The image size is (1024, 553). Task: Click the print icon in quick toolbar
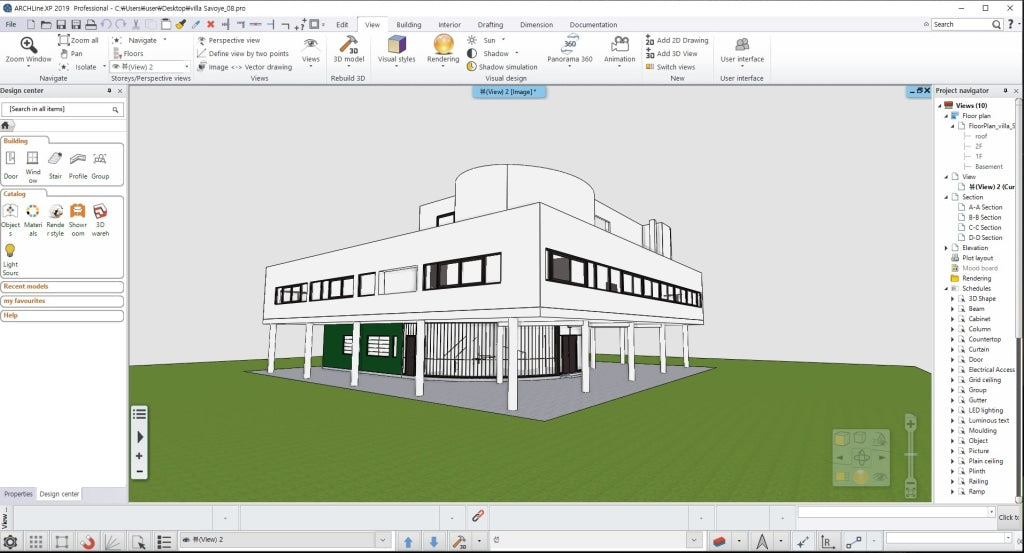[x=91, y=24]
